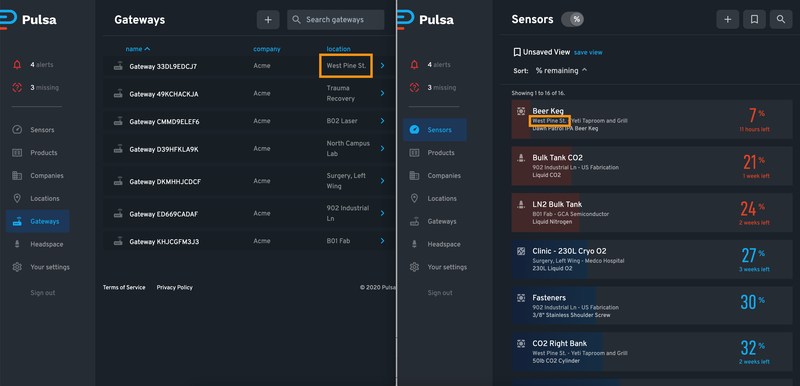Sort gateways by name column header
The image size is (800, 386).
pos(138,49)
